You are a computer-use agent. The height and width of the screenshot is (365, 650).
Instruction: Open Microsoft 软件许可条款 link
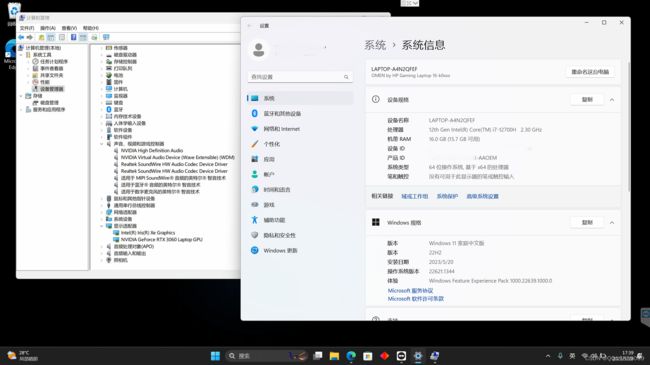tap(416, 299)
